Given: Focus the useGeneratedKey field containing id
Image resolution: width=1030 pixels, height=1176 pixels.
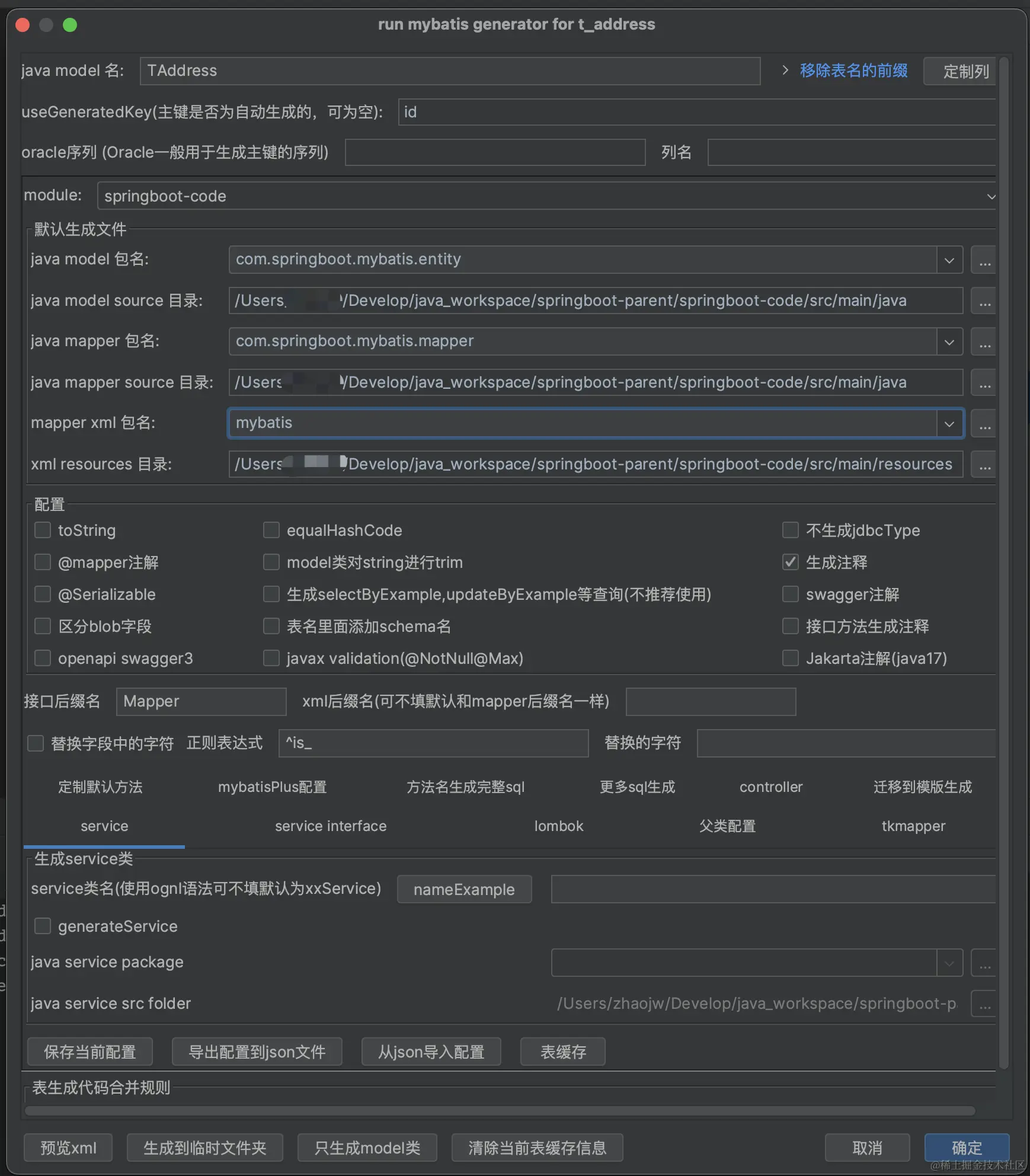Looking at the screenshot, I should (x=698, y=112).
